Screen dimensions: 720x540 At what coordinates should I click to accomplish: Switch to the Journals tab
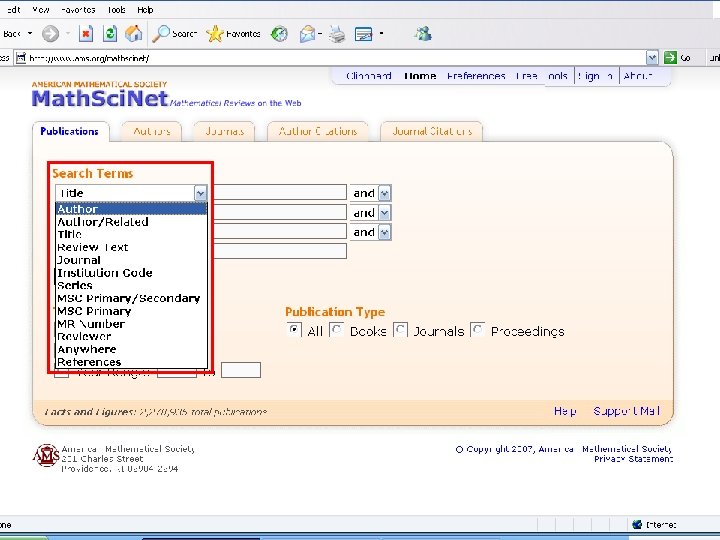pos(224,131)
